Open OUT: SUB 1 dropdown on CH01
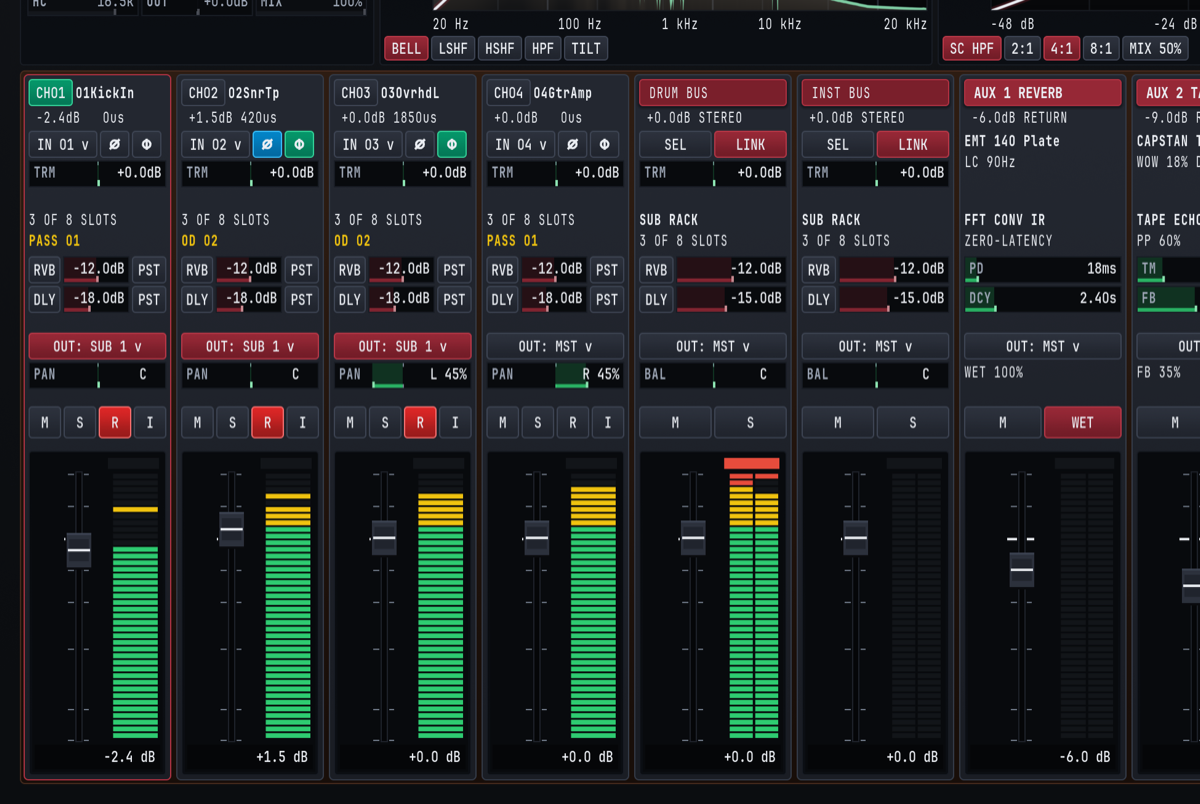Screen dimensions: 1200x804 coord(98,346)
